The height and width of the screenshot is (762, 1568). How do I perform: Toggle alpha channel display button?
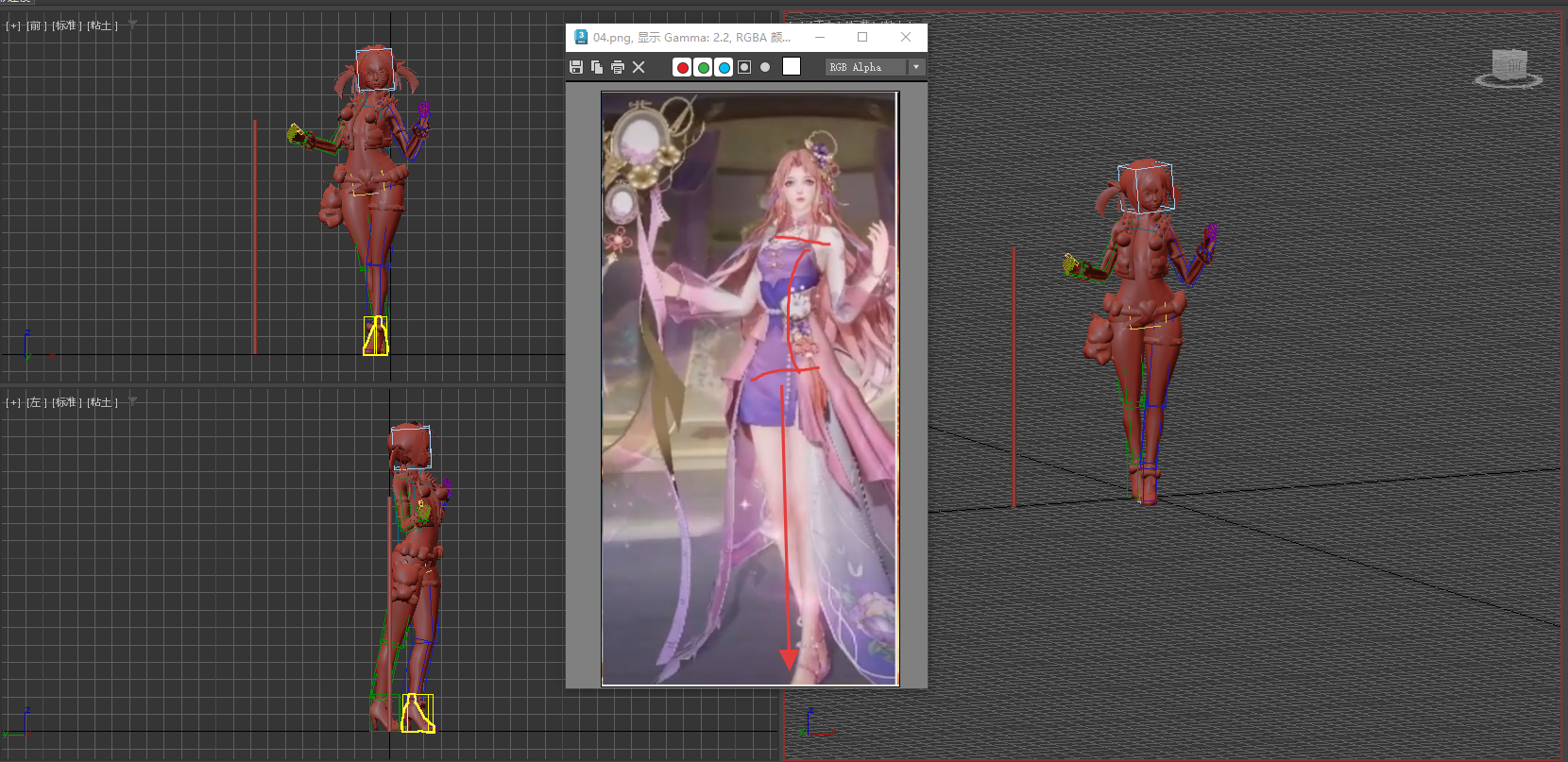point(744,67)
